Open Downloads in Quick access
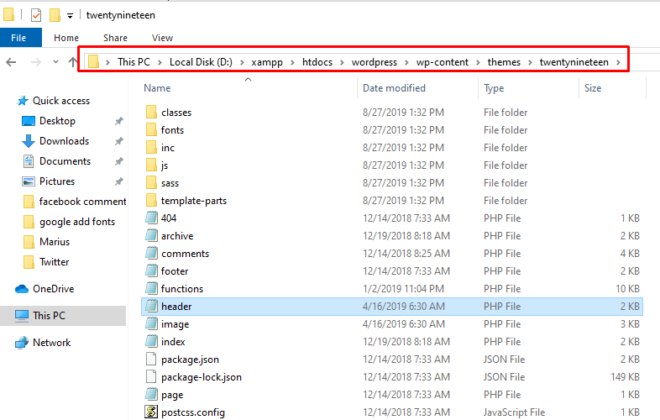660x420 pixels. click(x=64, y=141)
